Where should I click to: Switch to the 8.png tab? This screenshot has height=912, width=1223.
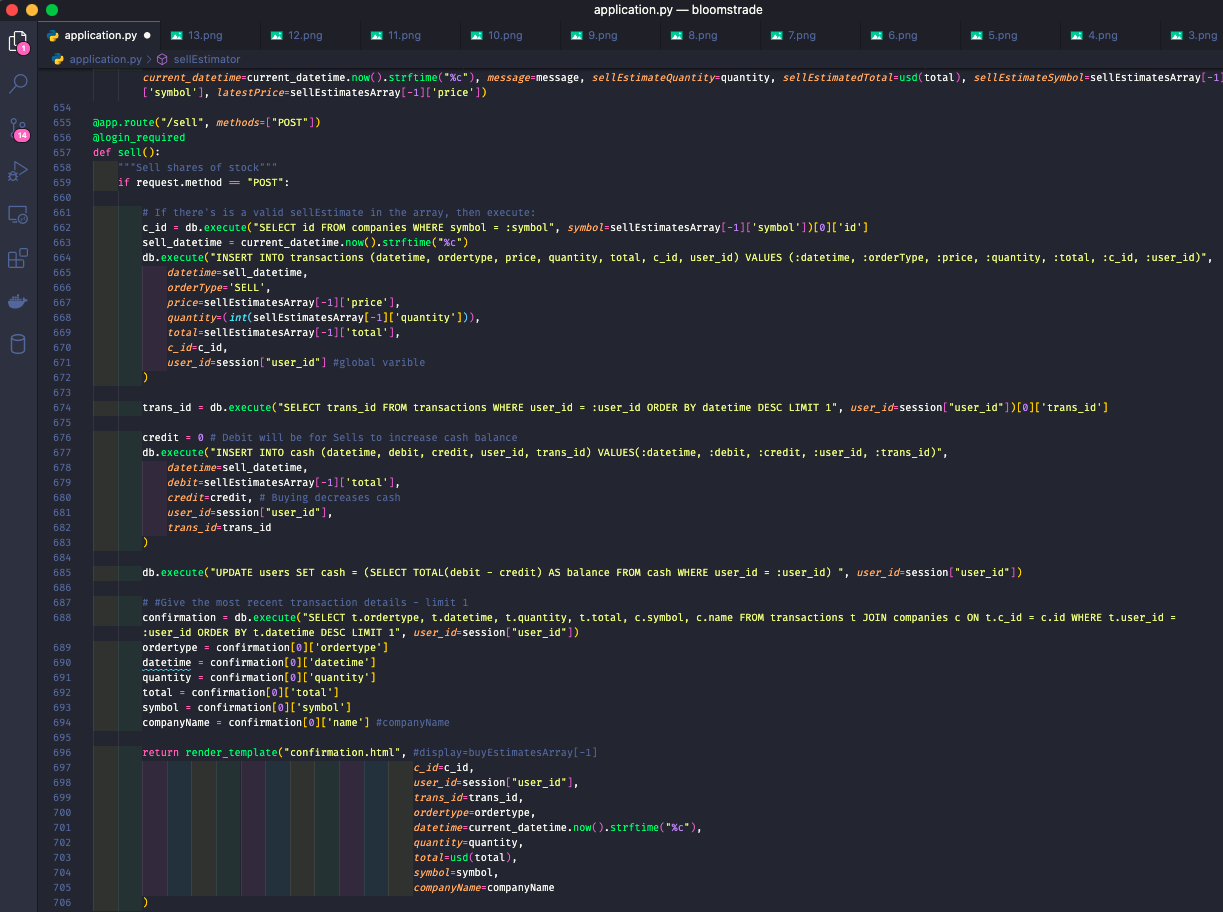point(710,35)
